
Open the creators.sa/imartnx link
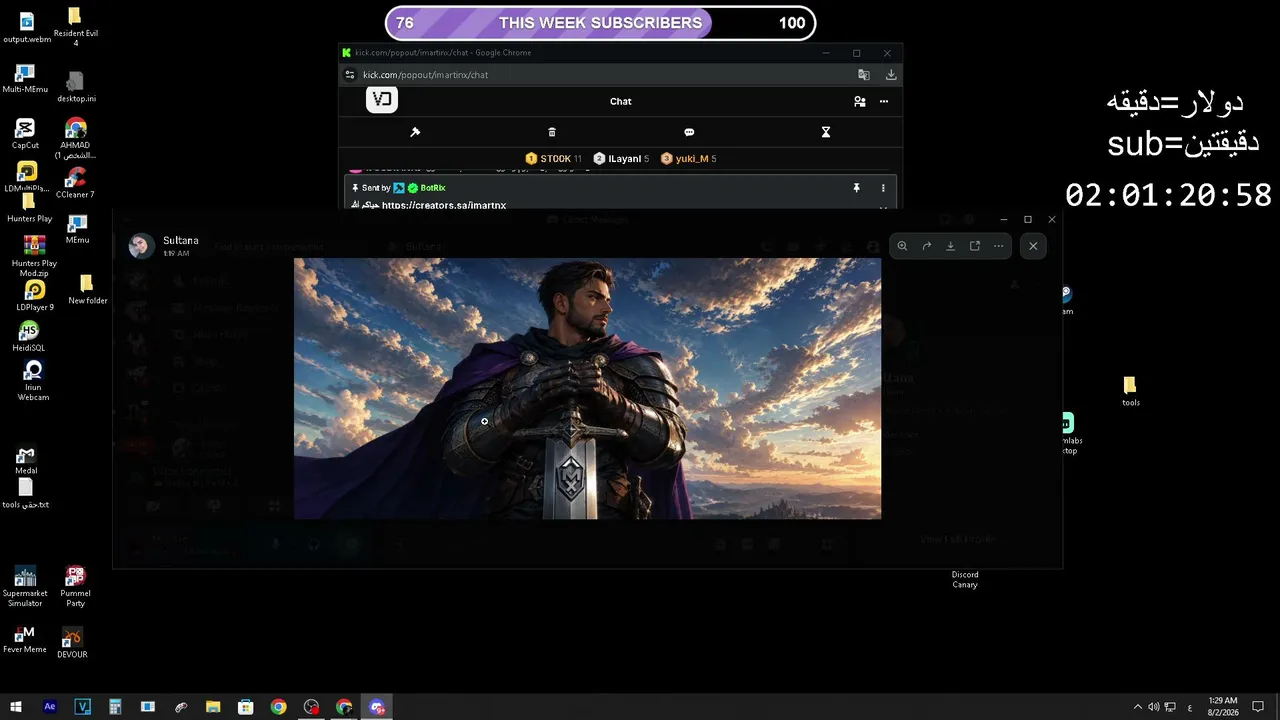[x=444, y=206]
